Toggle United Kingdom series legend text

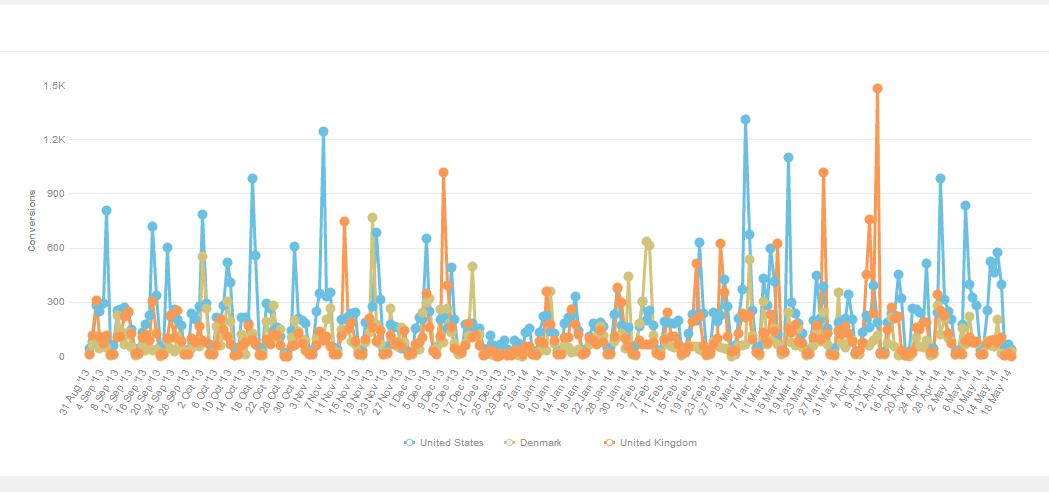coord(658,442)
